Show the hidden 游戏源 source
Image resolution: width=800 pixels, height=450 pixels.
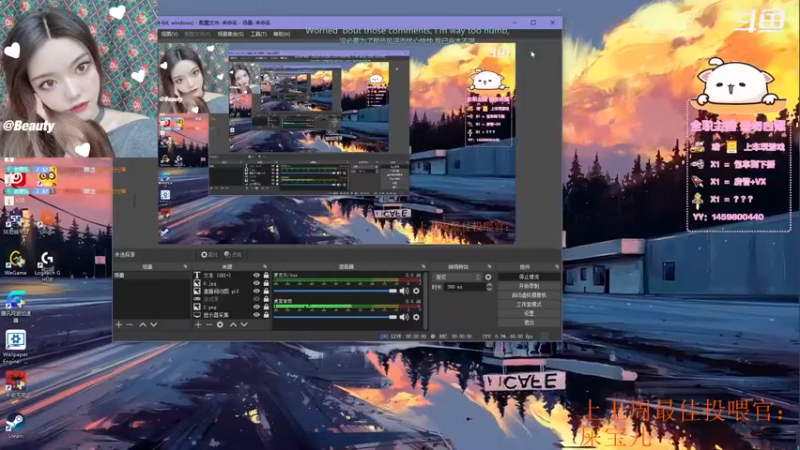[257, 299]
